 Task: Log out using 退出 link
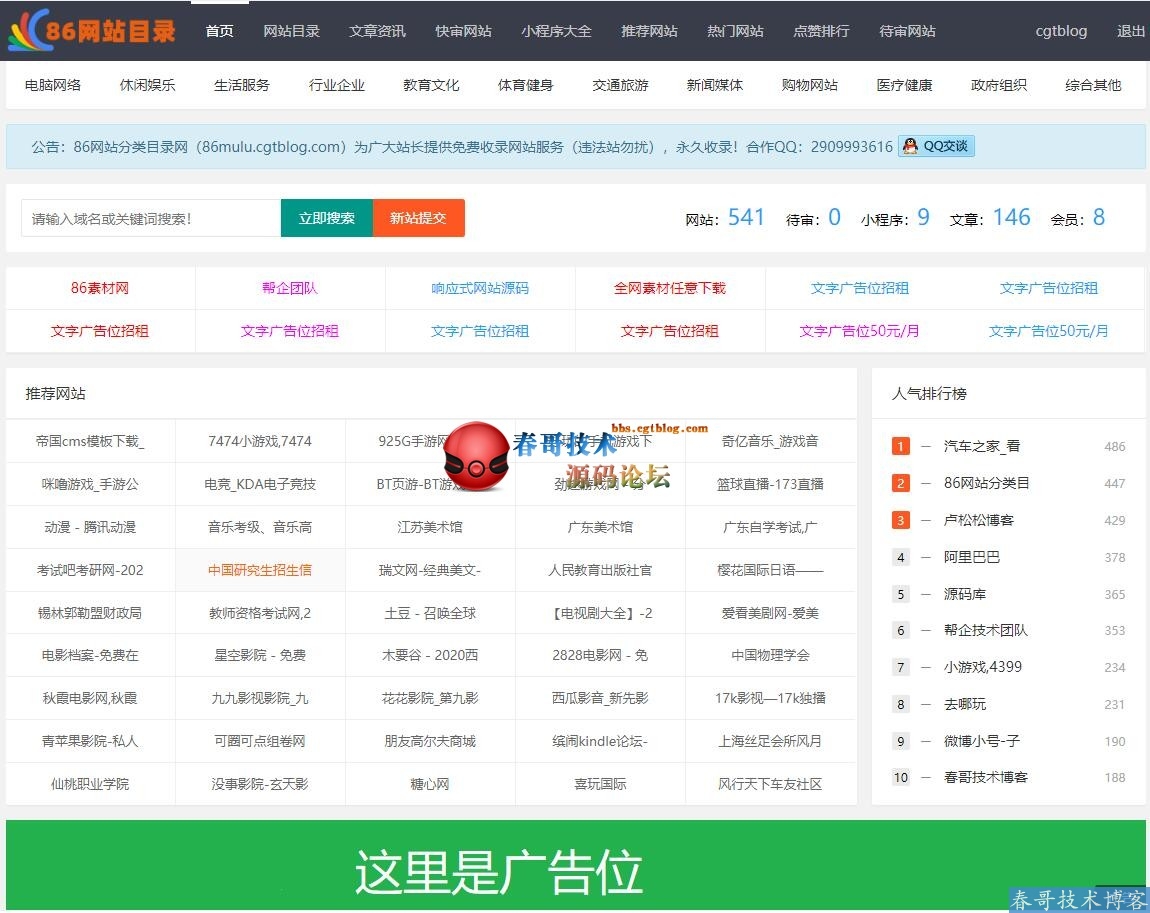point(1130,31)
